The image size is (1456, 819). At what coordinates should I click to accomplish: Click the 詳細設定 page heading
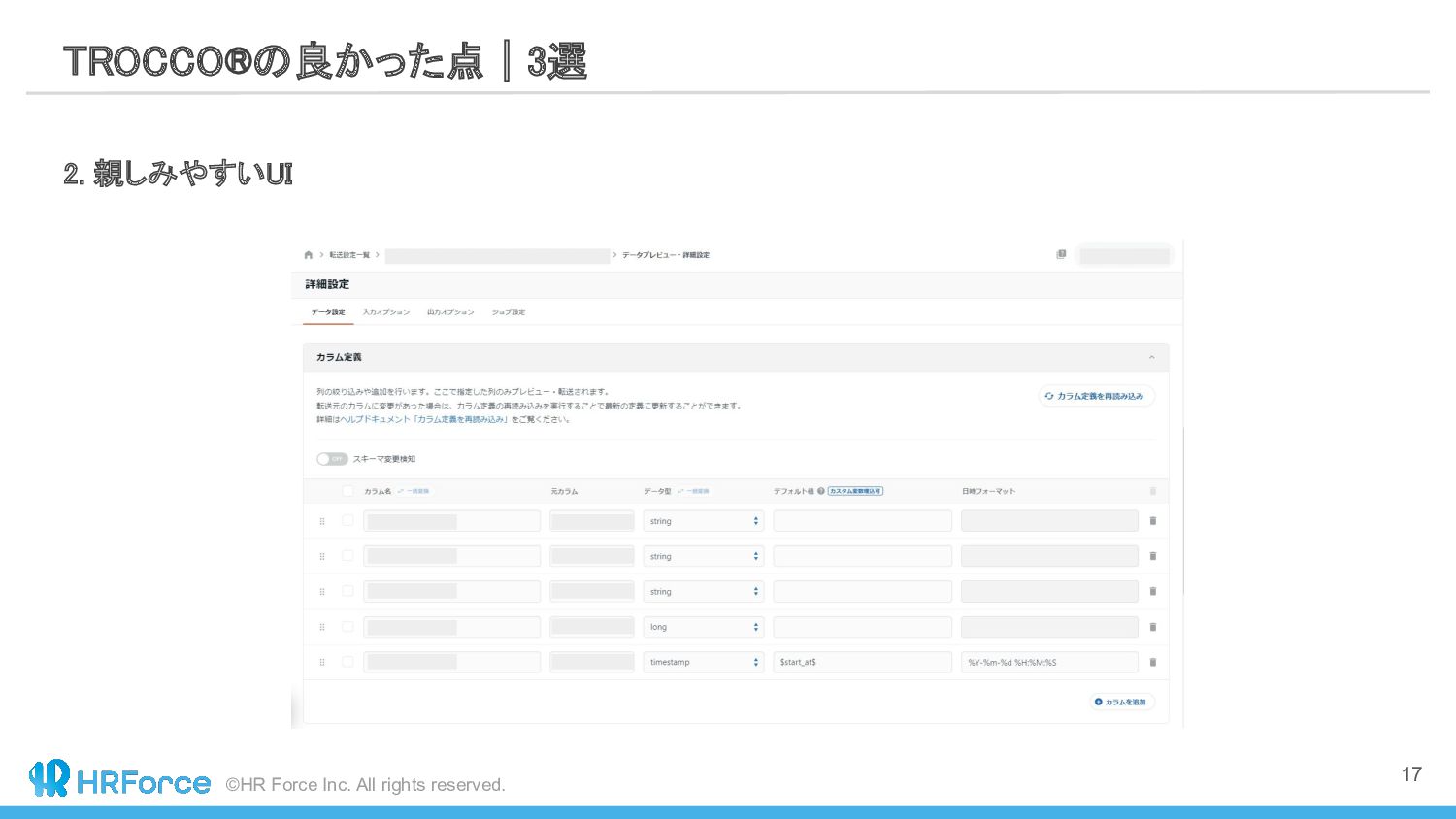(x=327, y=284)
